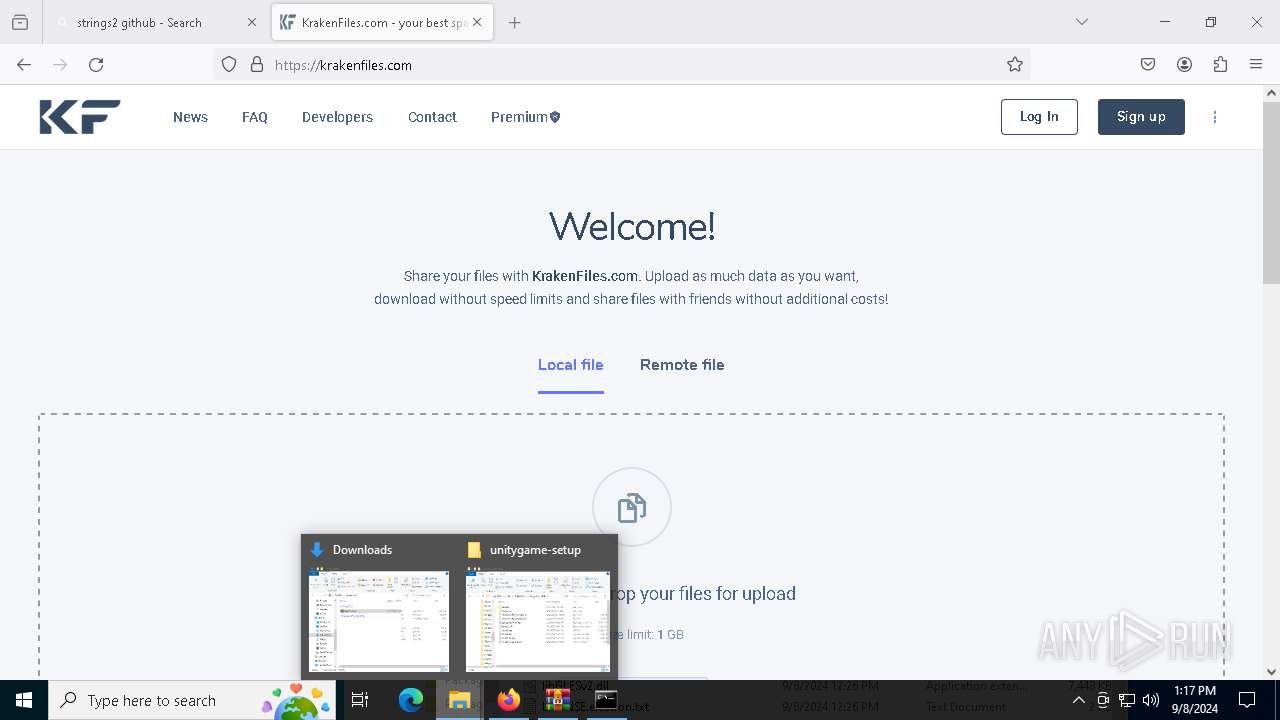The height and width of the screenshot is (720, 1280).
Task: Open the News page
Action: tap(190, 117)
